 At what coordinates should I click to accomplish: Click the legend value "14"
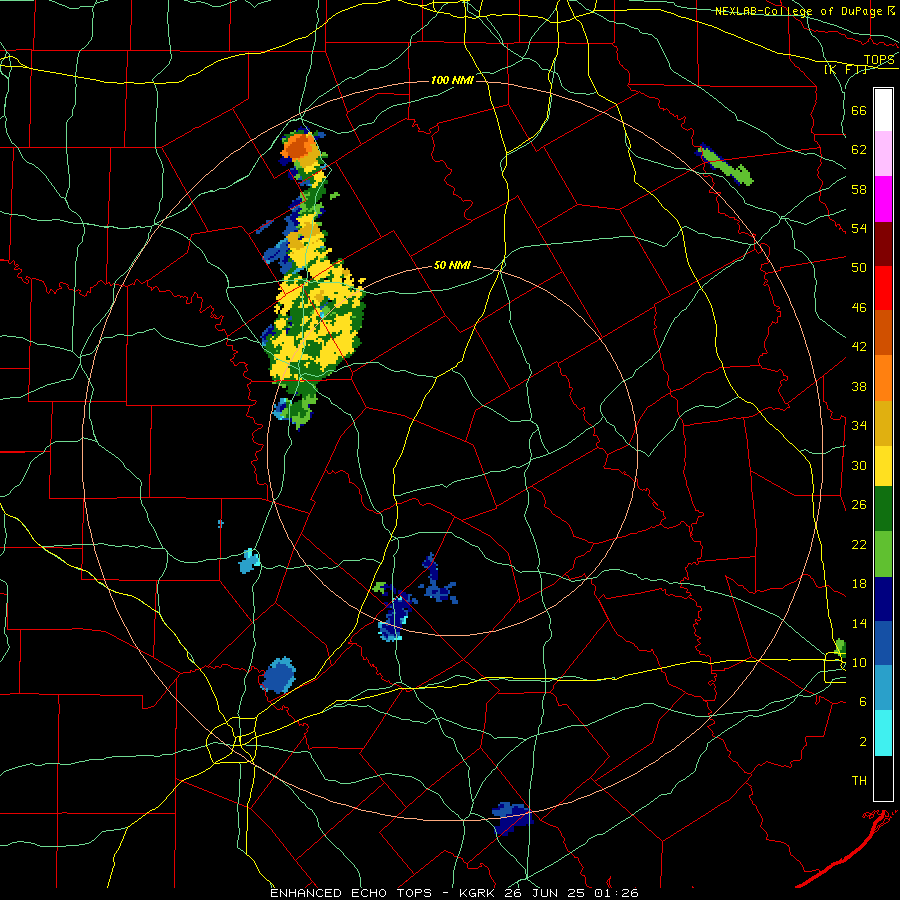coord(859,623)
